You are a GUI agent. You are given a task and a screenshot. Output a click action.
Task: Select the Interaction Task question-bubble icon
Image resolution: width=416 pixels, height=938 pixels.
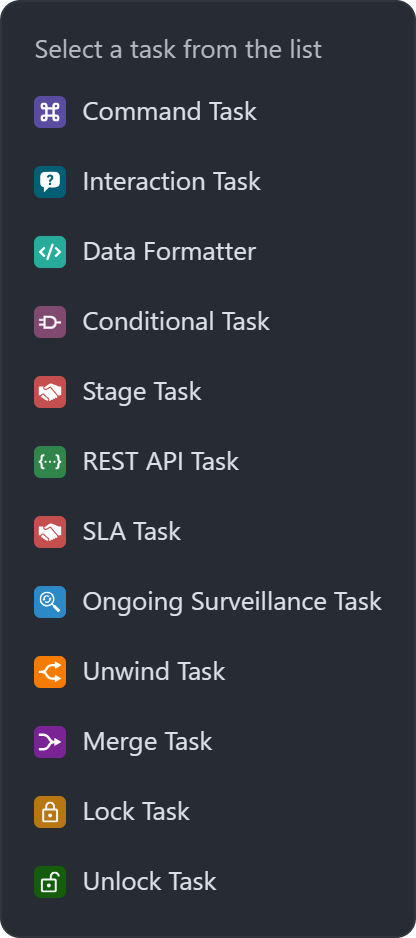50,182
